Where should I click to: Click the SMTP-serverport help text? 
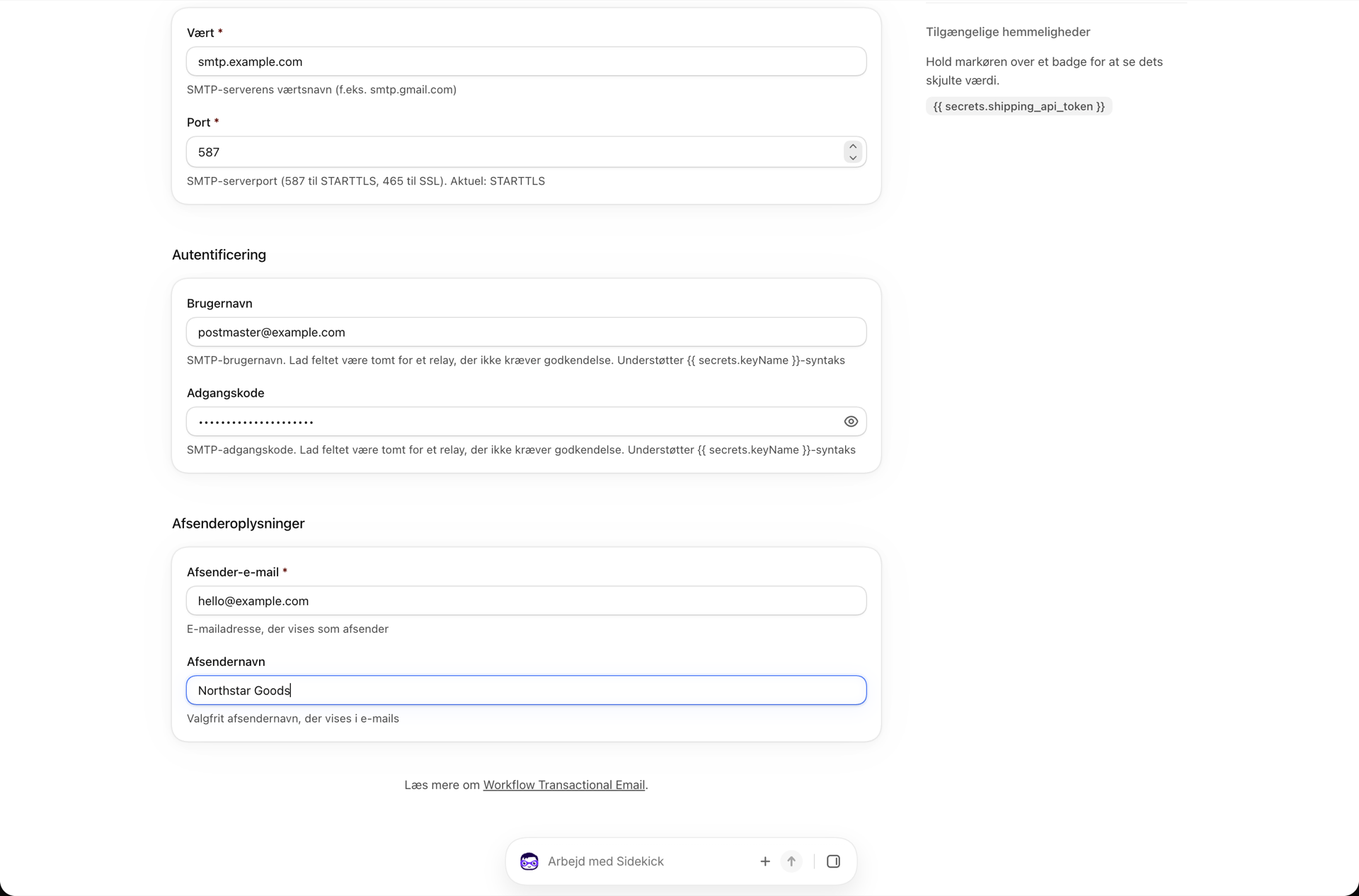point(365,181)
